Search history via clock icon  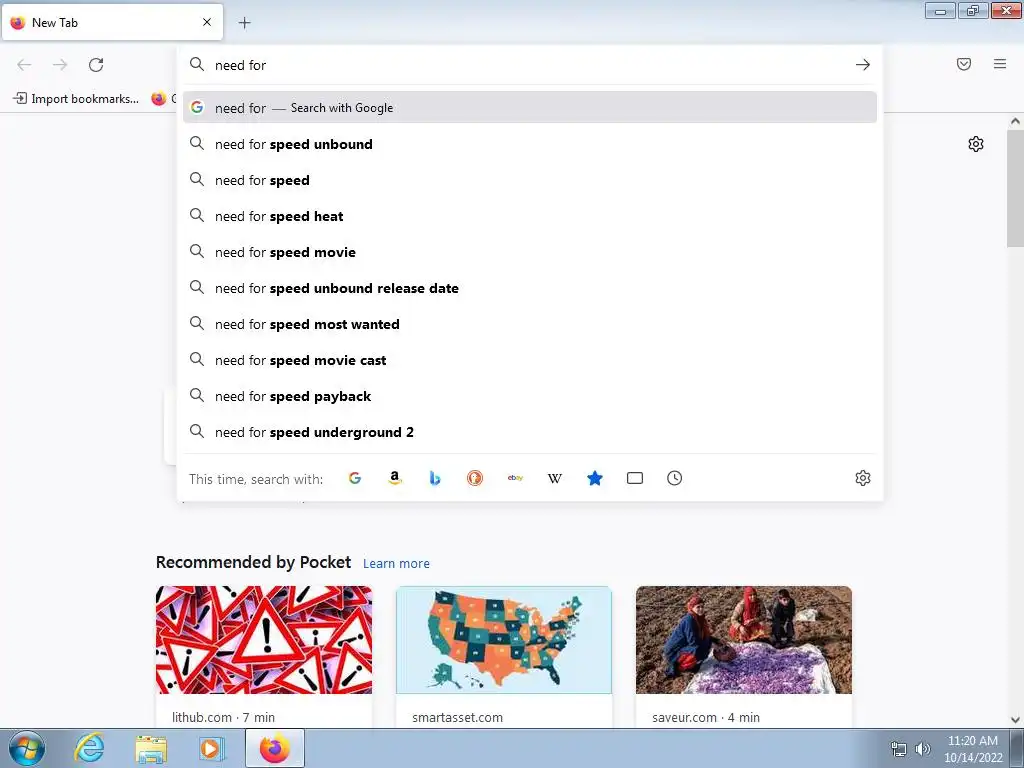coord(675,478)
